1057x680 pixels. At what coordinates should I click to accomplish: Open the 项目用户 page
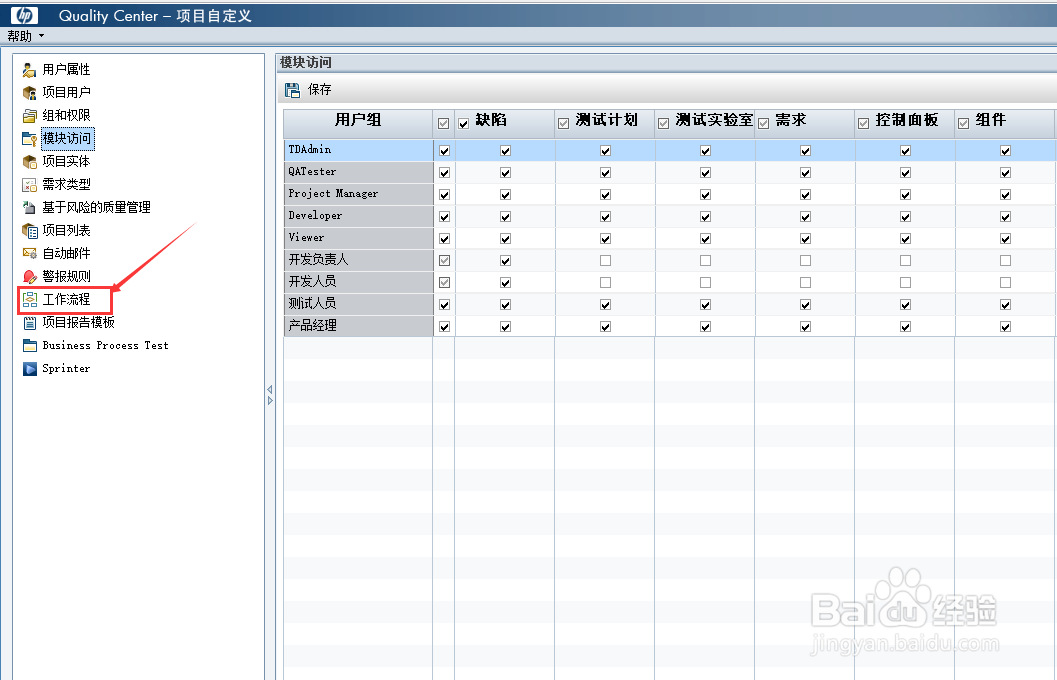[x=66, y=92]
